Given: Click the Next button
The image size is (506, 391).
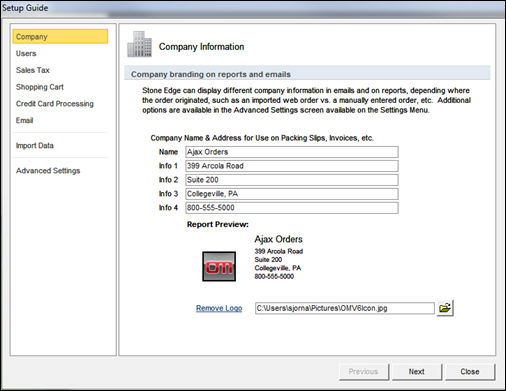Looking at the screenshot, I should pos(417,371).
